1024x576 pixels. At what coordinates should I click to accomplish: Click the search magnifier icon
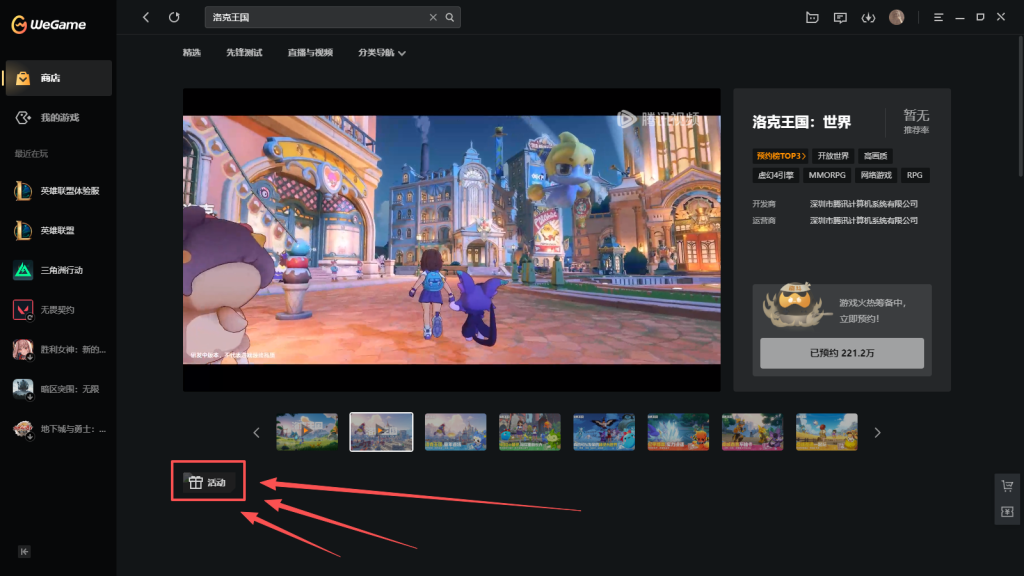coord(450,17)
